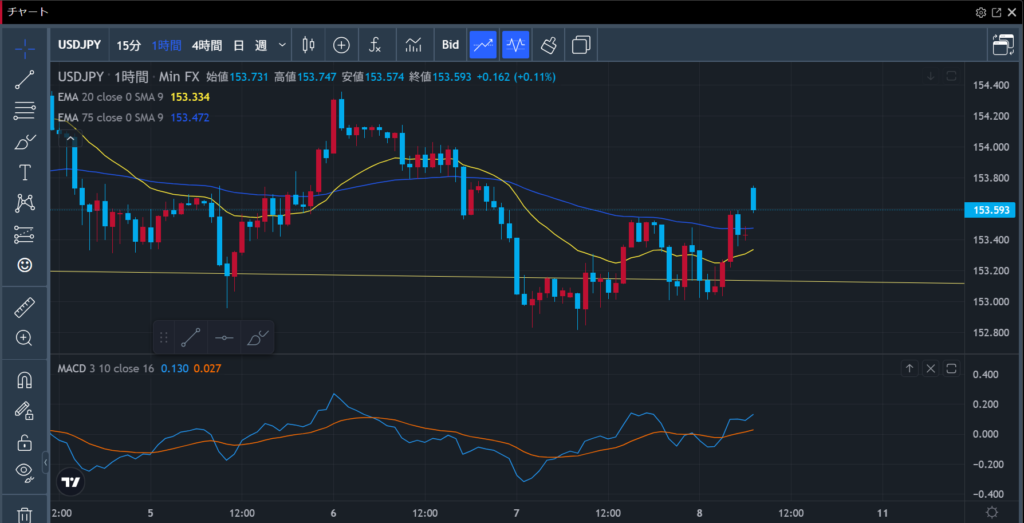
Task: Pick the ruler measure tool
Action: click(x=25, y=307)
